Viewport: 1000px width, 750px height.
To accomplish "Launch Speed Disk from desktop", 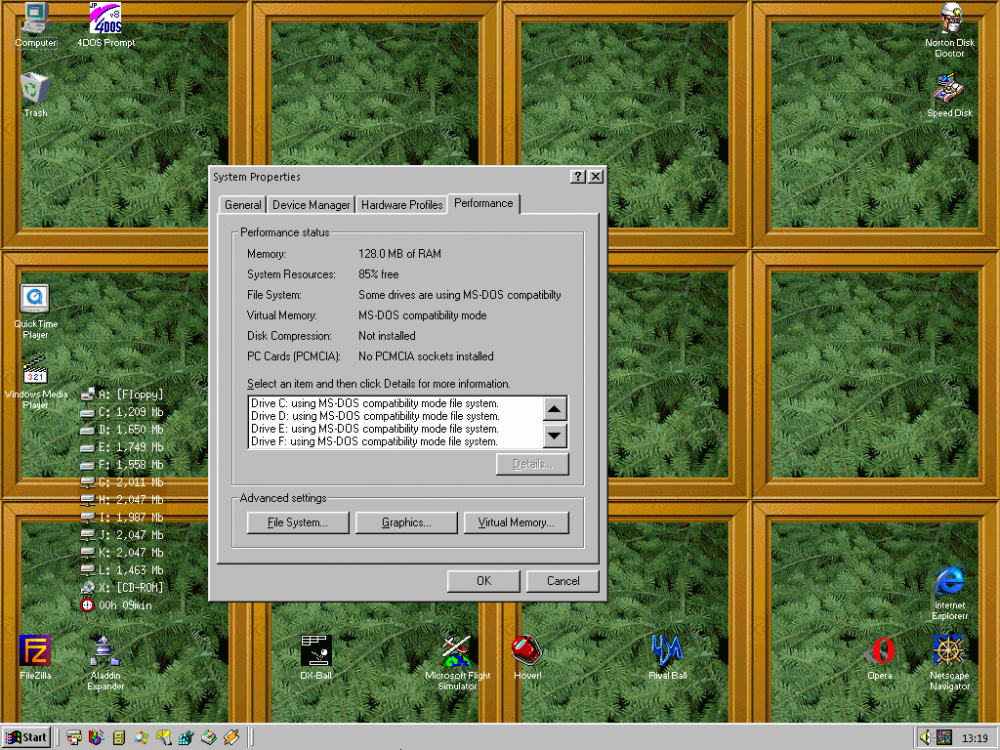I will click(x=949, y=90).
